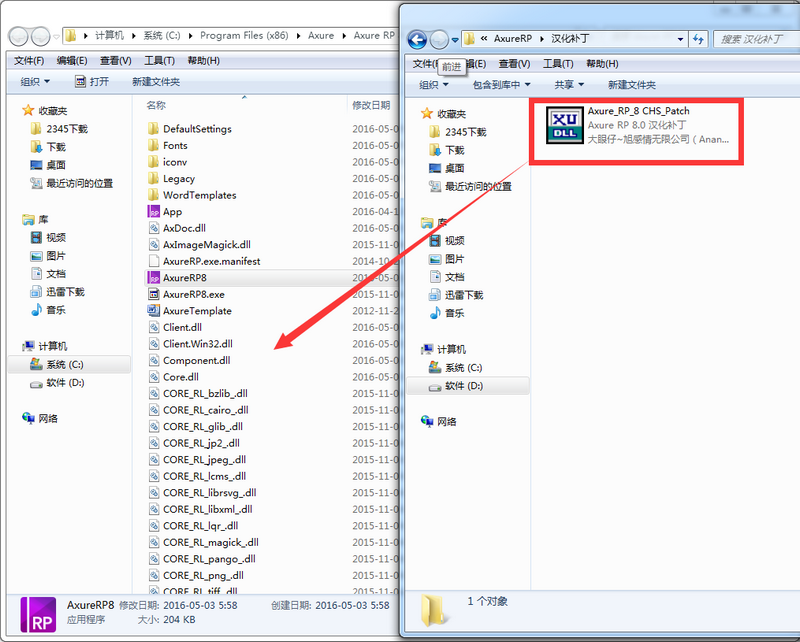
Task: Click the 系统 (C:) breadcrumb segment
Action: (162, 36)
